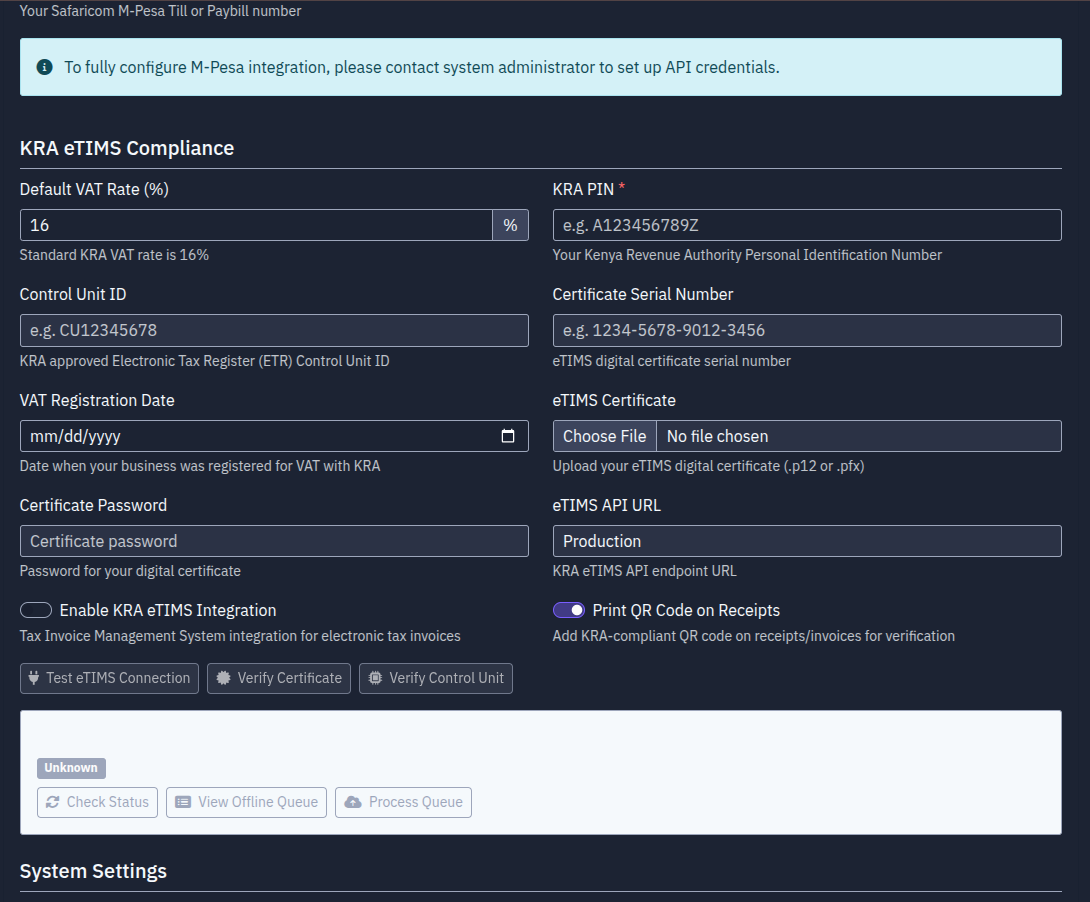Click the plug icon on Test eTIMS Connection
This screenshot has width=1090, height=902.
click(x=33, y=678)
